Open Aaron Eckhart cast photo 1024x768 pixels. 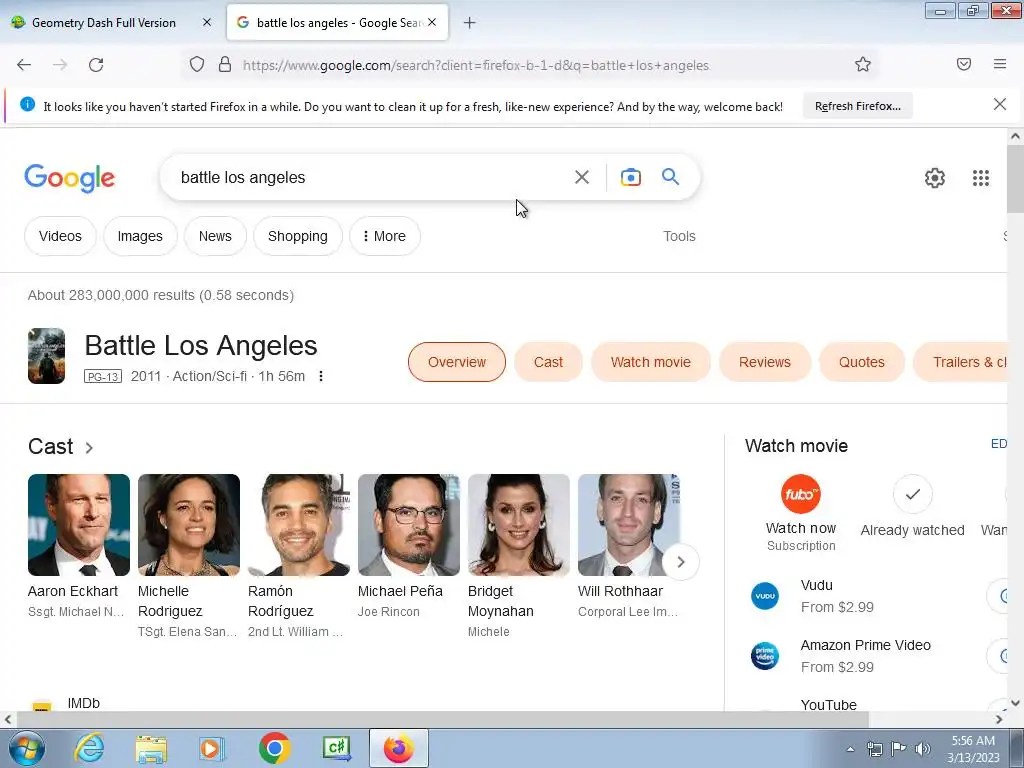[x=79, y=525]
